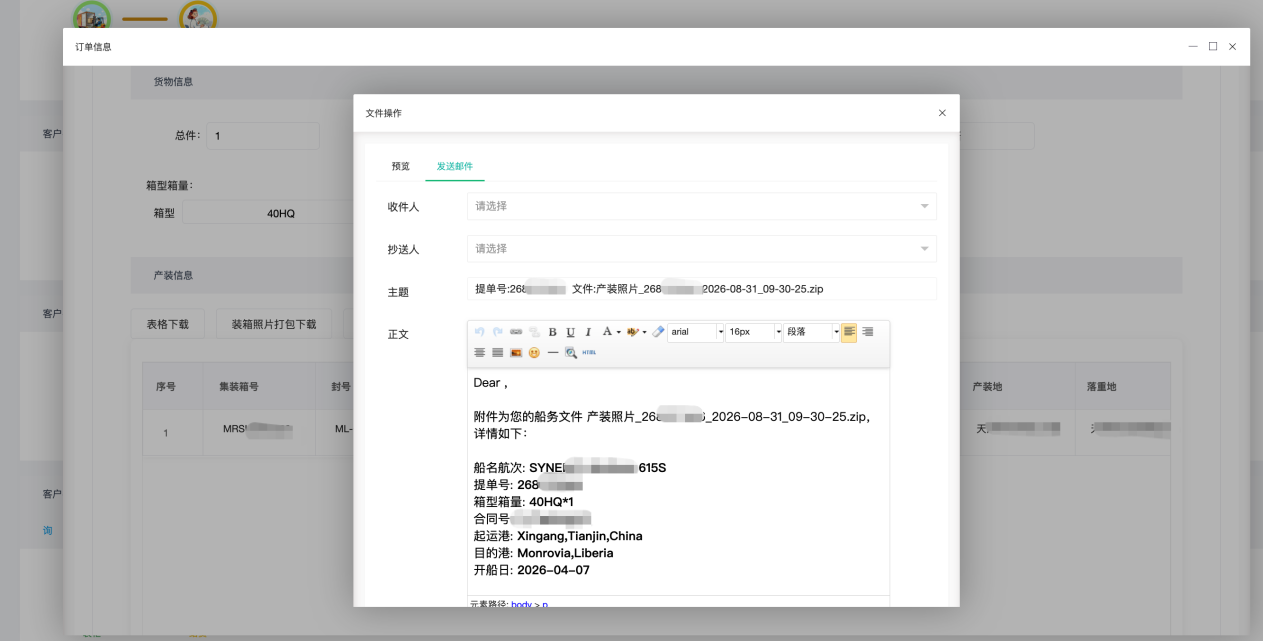This screenshot has width=1263, height=641.
Task: Insert an emoticon into email body
Action: (x=534, y=352)
